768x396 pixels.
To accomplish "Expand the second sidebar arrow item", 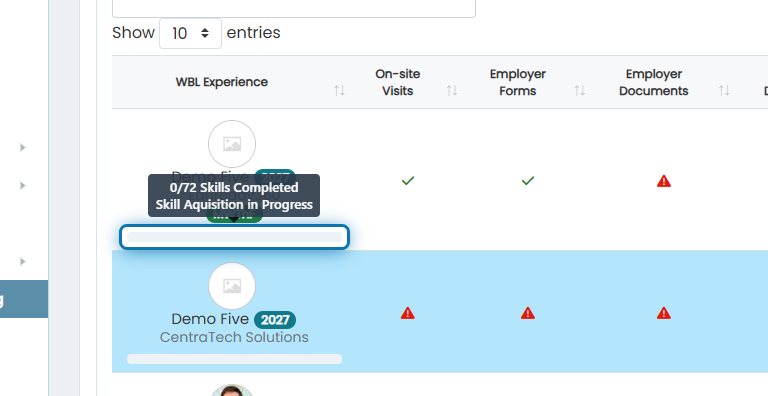I will point(23,185).
